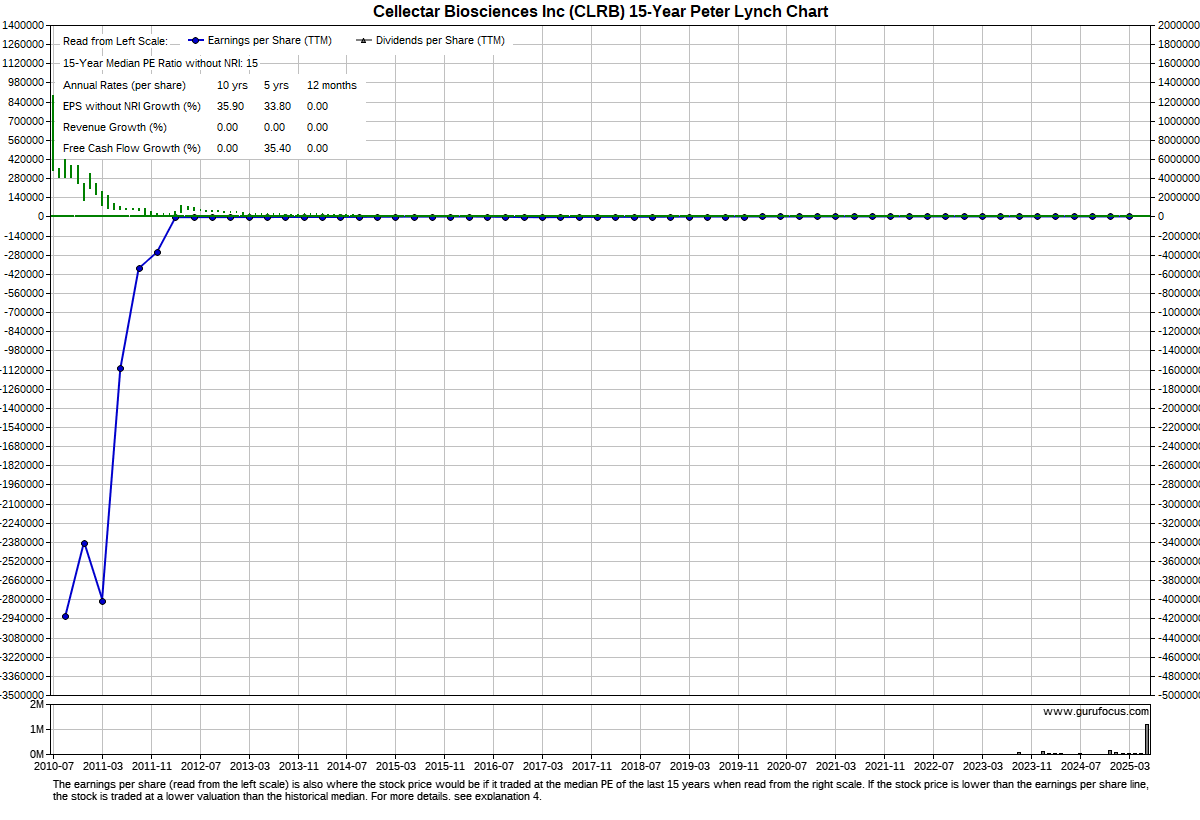Click the 2022-07 date label on the x-axis
Image resolution: width=1200 pixels, height=820 pixels.
[x=934, y=765]
